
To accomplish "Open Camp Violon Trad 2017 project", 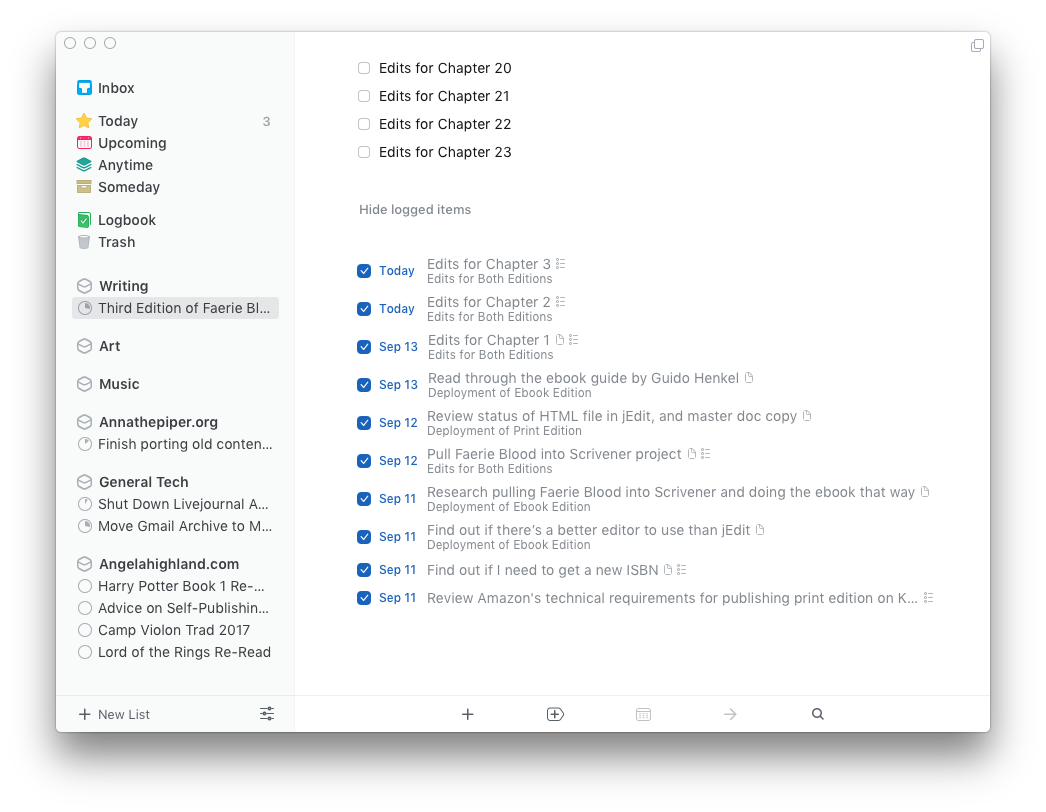I will tap(174, 630).
